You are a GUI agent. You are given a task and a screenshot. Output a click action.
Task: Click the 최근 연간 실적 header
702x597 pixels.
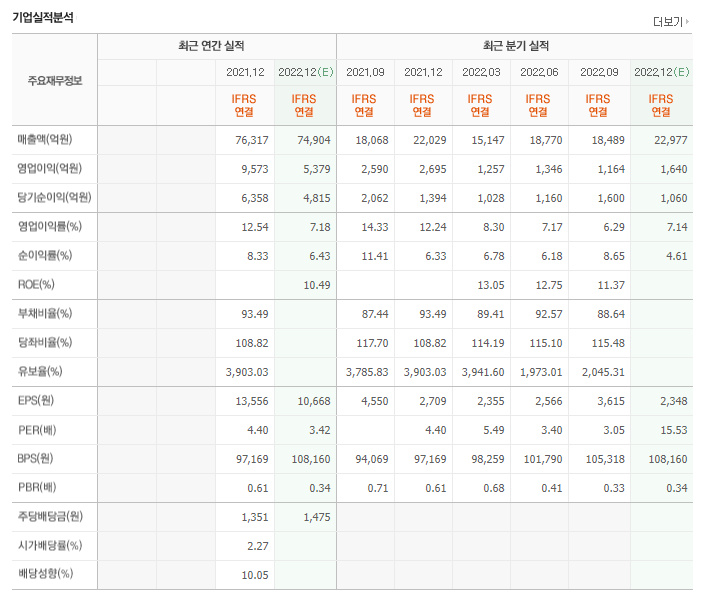coord(211,46)
